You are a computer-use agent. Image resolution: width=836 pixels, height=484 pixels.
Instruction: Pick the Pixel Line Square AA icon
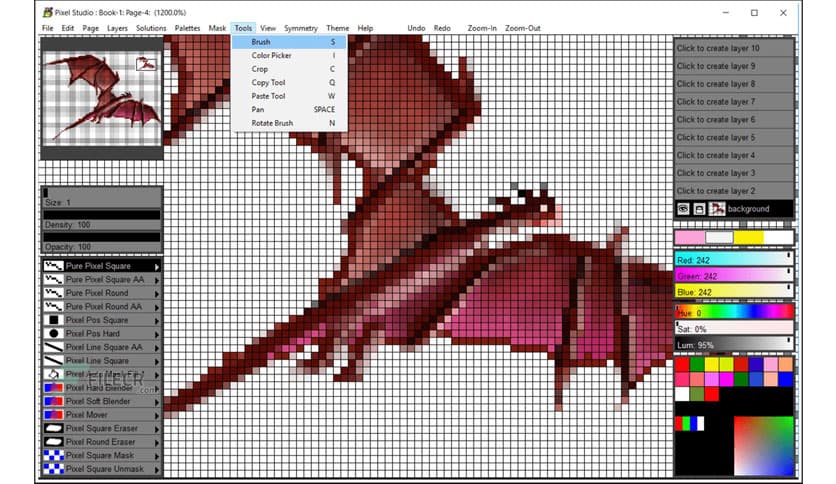(53, 347)
